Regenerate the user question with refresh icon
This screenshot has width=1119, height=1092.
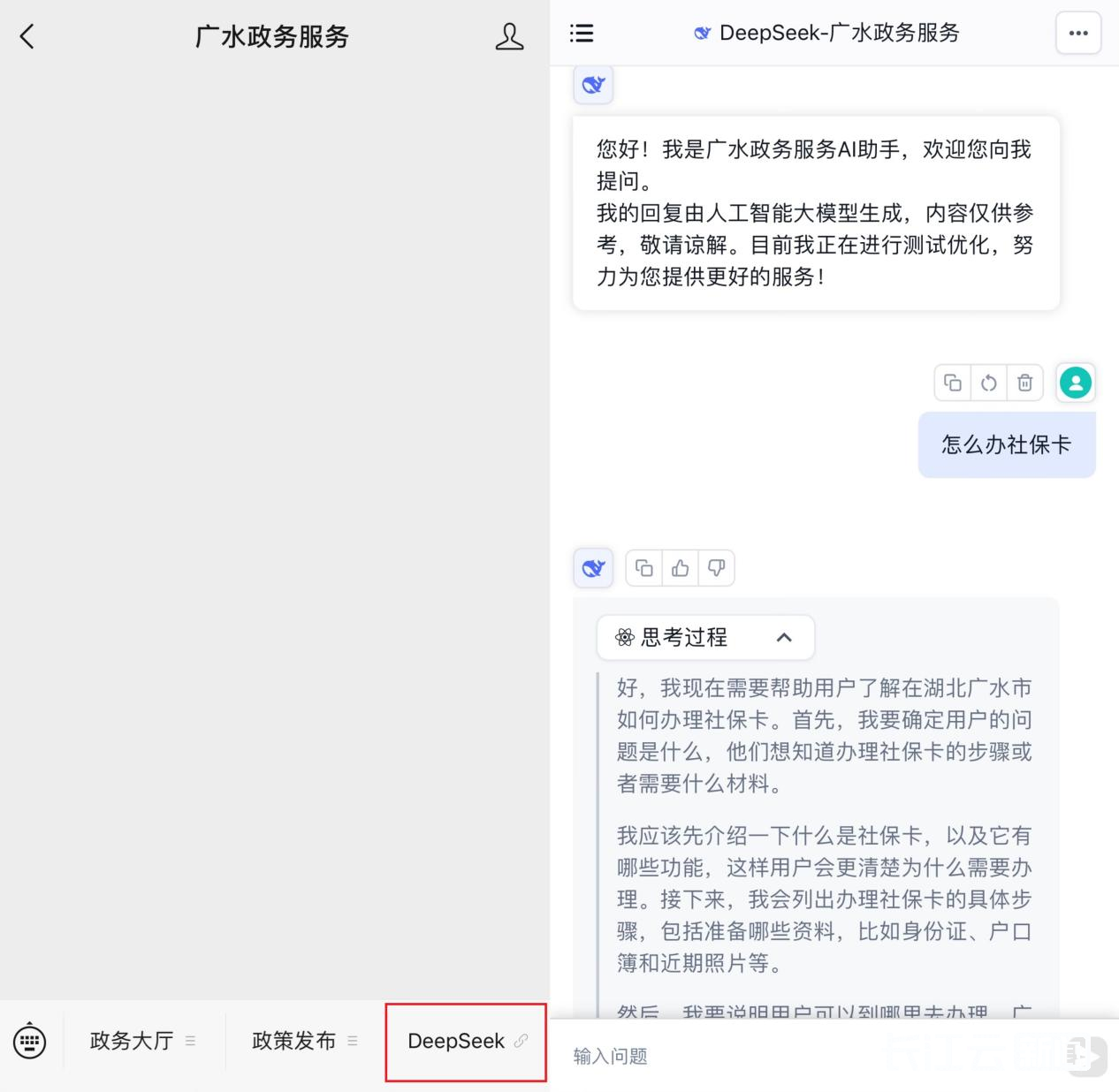pyautogui.click(x=989, y=383)
